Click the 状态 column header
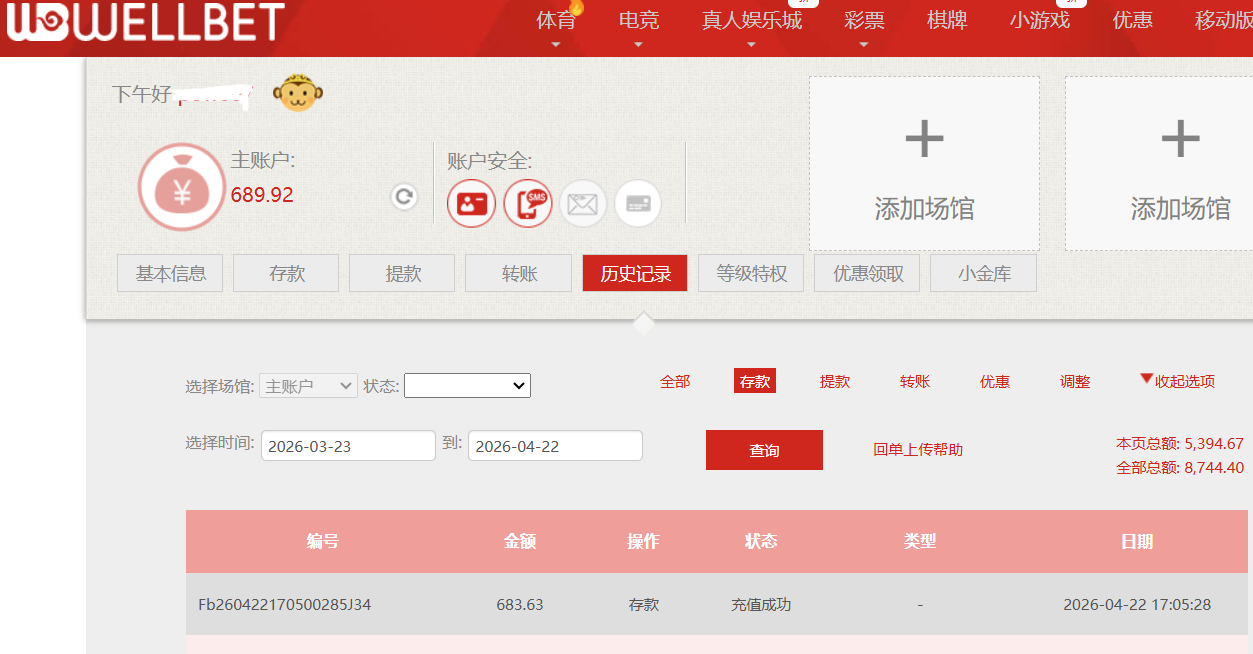Viewport: 1253px width, 654px height. click(761, 541)
